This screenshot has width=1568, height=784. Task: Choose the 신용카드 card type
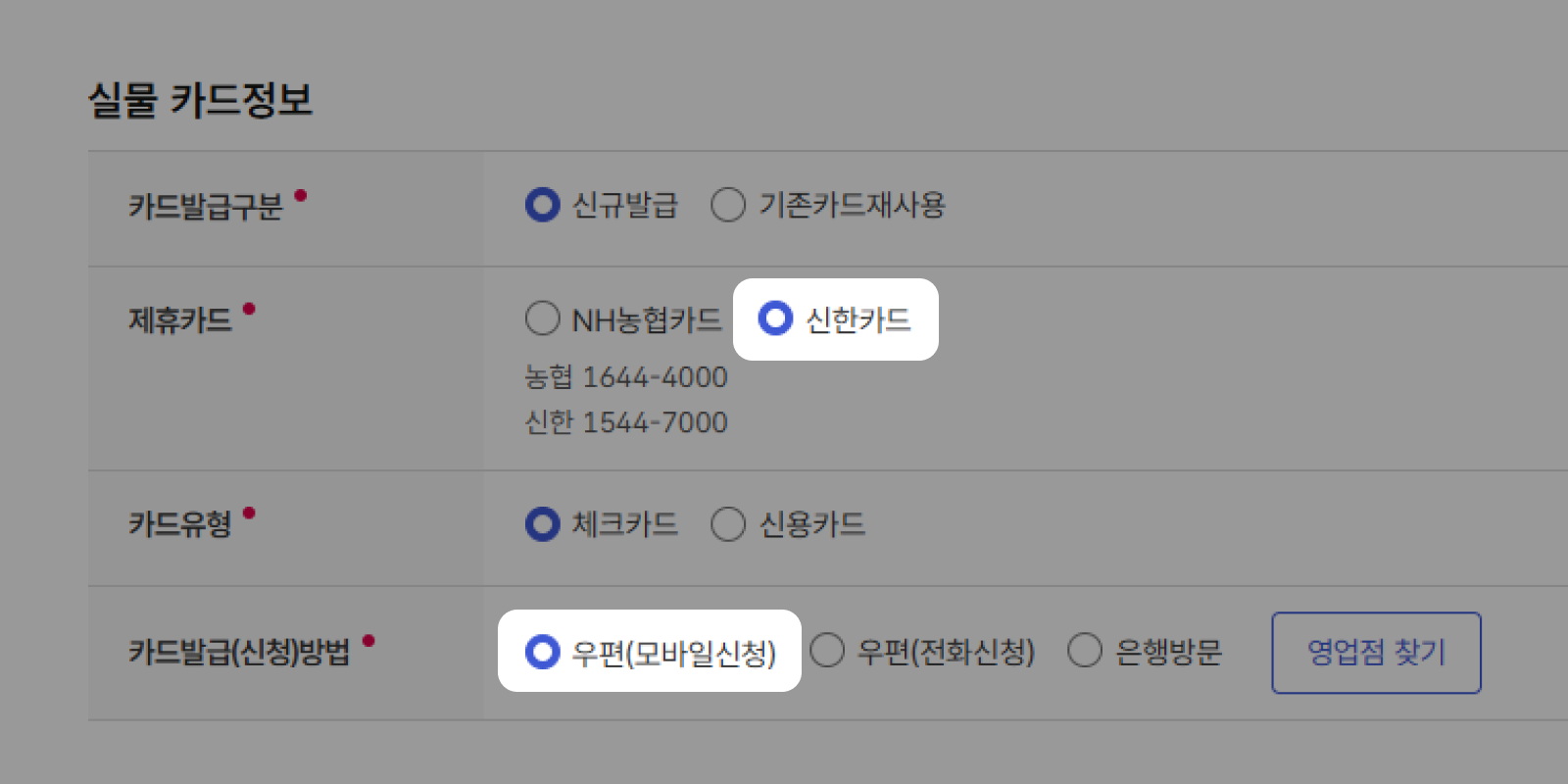[728, 524]
